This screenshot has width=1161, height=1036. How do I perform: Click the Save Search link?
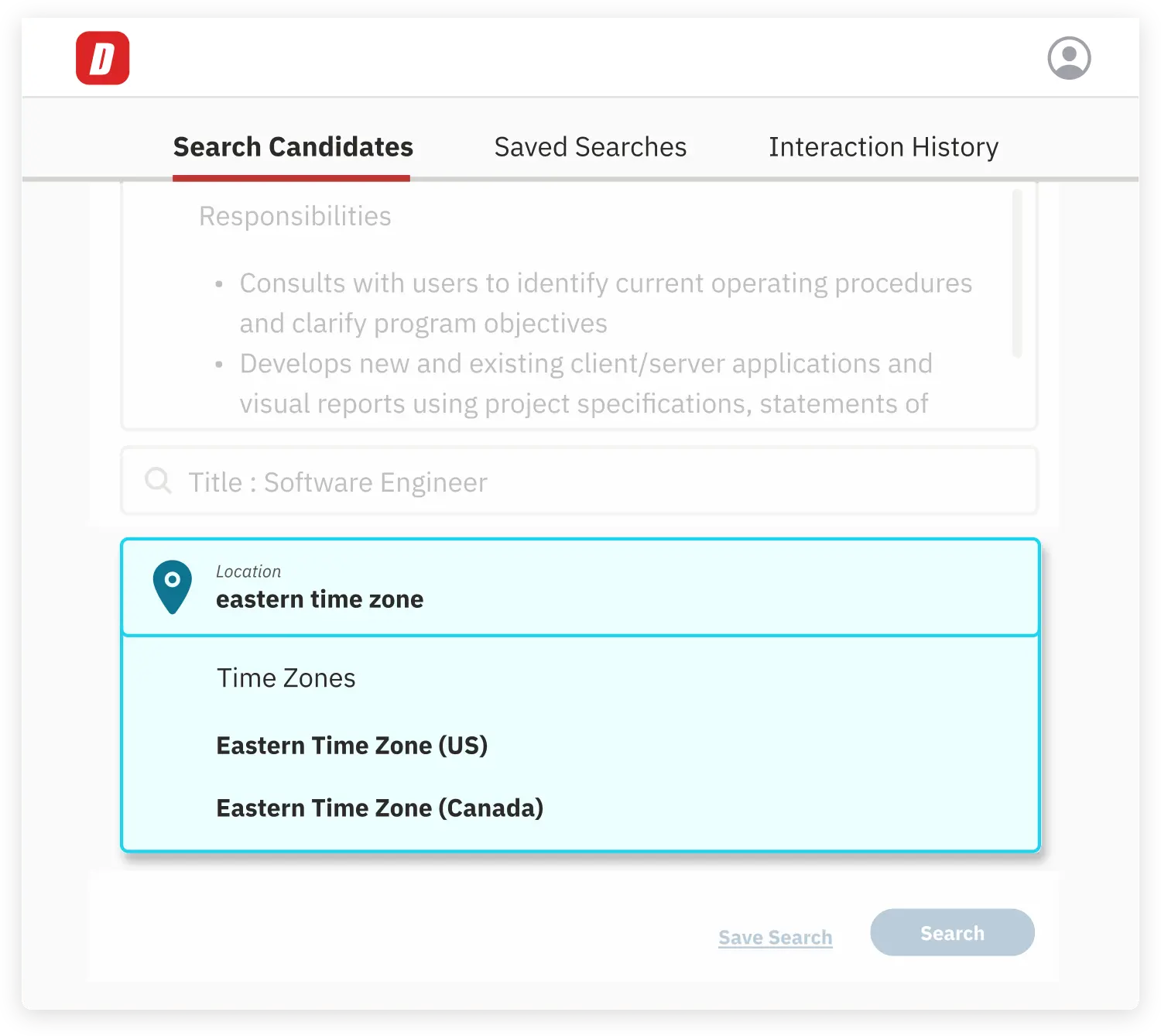tap(775, 938)
